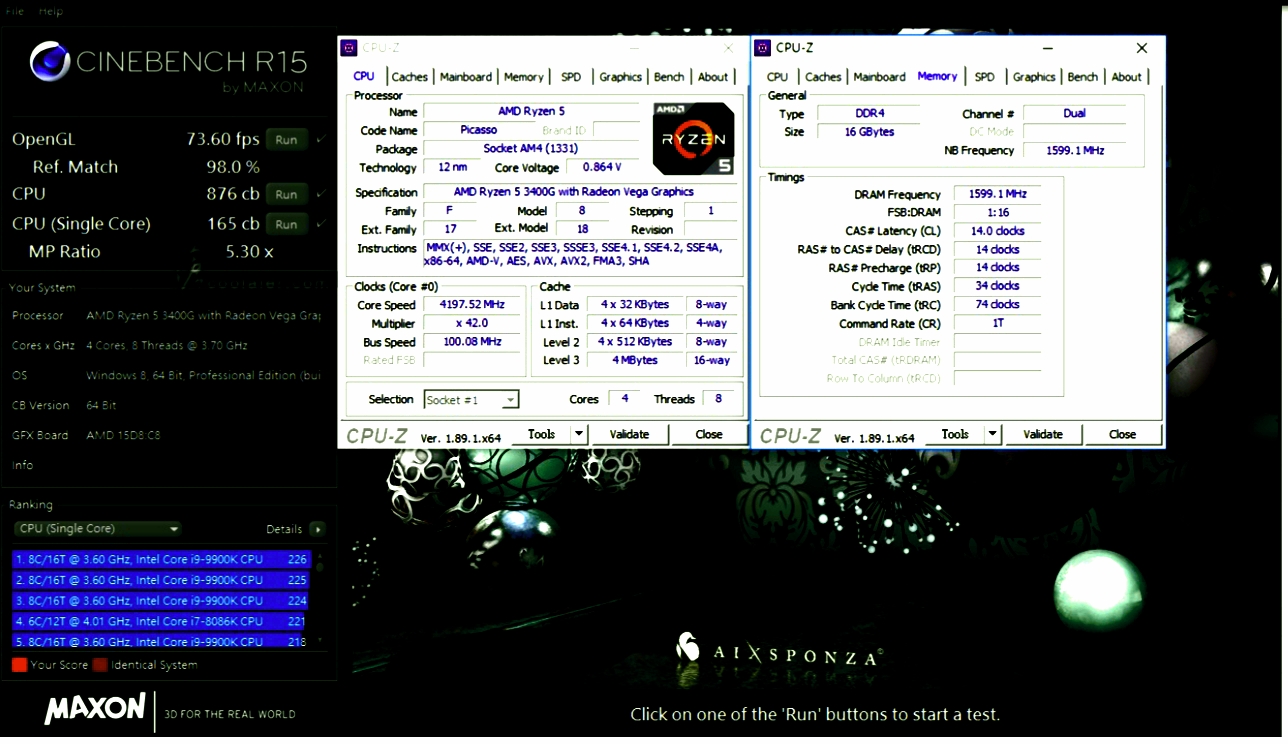Viewport: 1288px width, 744px height.
Task: Click Tools button in right CPU-Z window
Action: [x=955, y=434]
